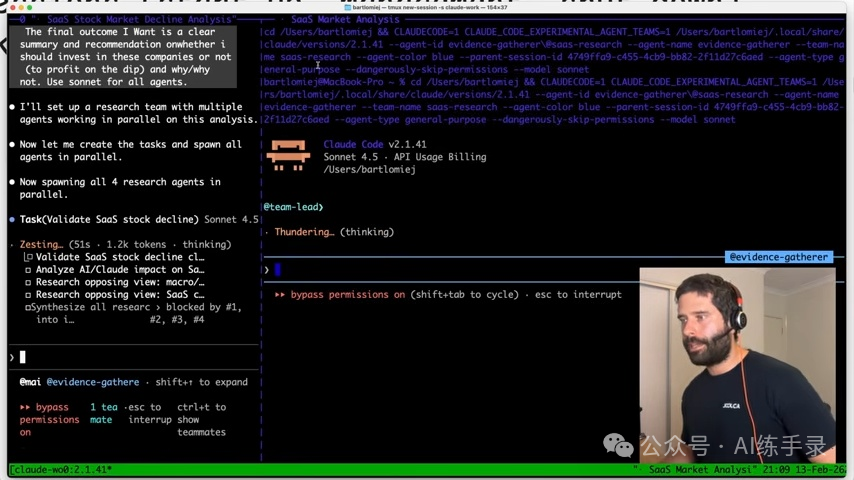Check the 'Synthesize all research' task box

pos(28,307)
